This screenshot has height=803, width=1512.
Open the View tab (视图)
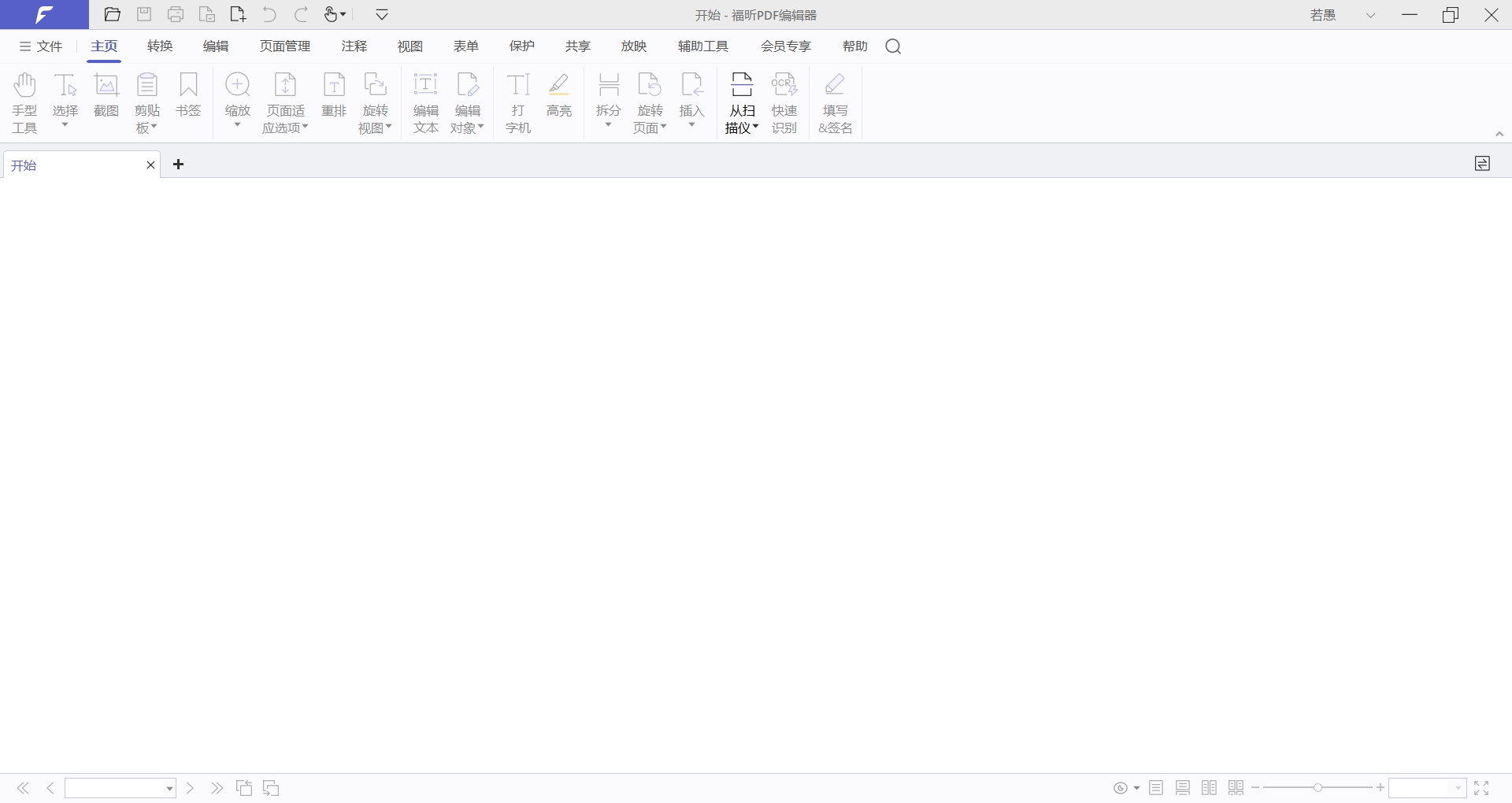410,46
